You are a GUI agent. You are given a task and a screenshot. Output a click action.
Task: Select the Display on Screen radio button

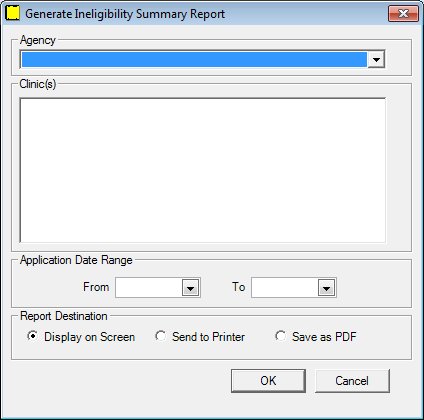32,336
